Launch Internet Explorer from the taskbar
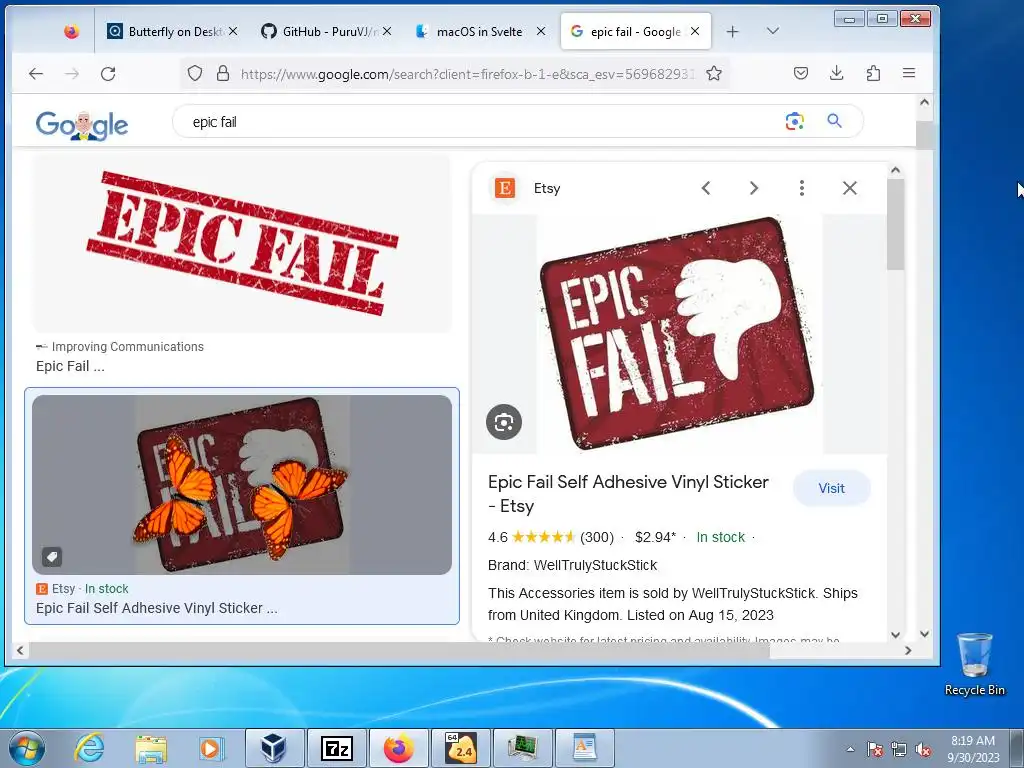Viewport: 1024px width, 768px height. click(88, 748)
